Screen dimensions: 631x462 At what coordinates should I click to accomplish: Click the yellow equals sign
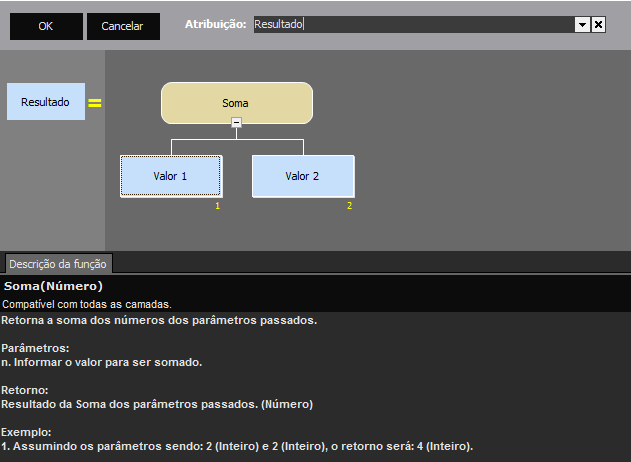click(x=95, y=102)
